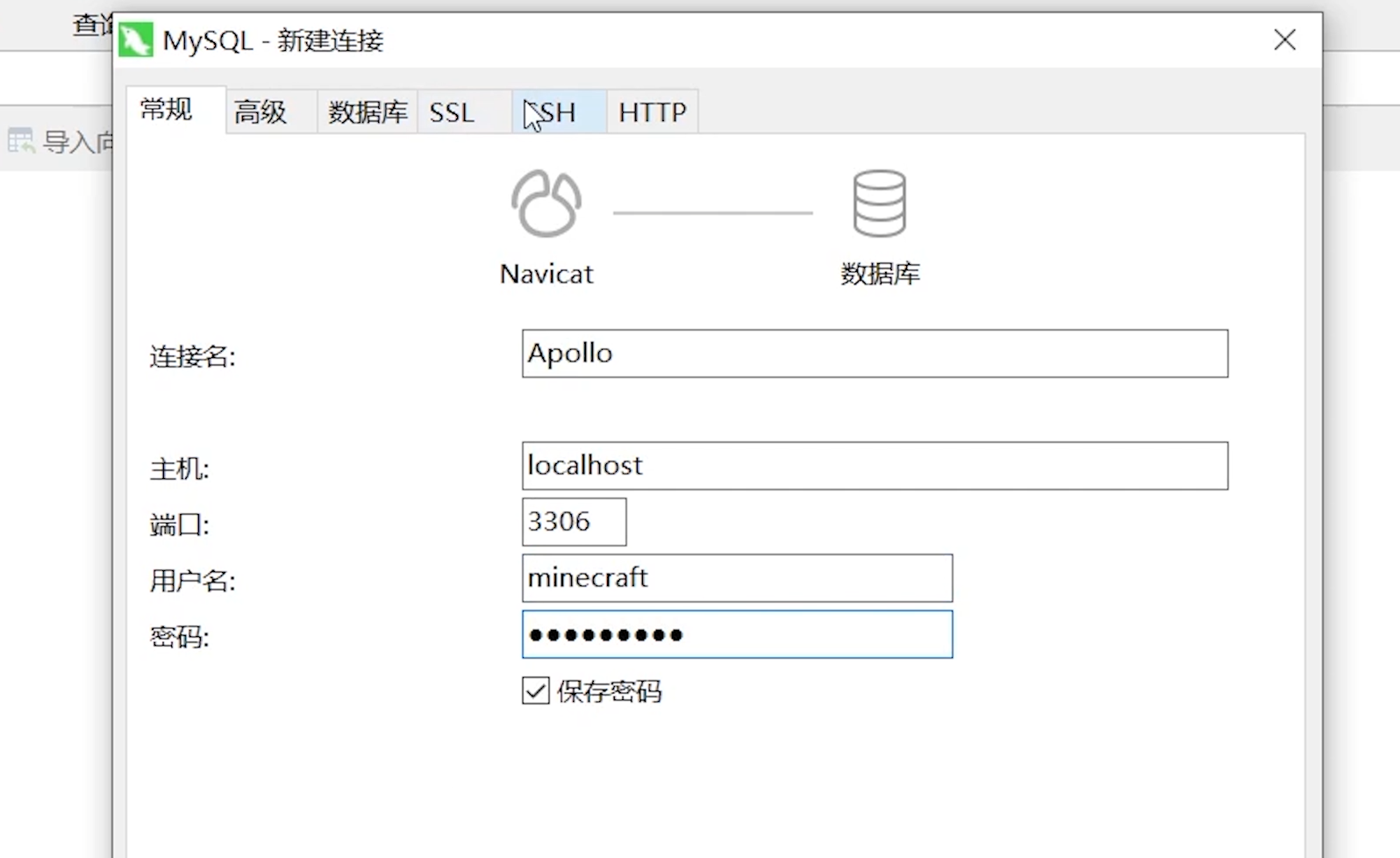Click the 数据库 cylinder icon

coord(879,204)
